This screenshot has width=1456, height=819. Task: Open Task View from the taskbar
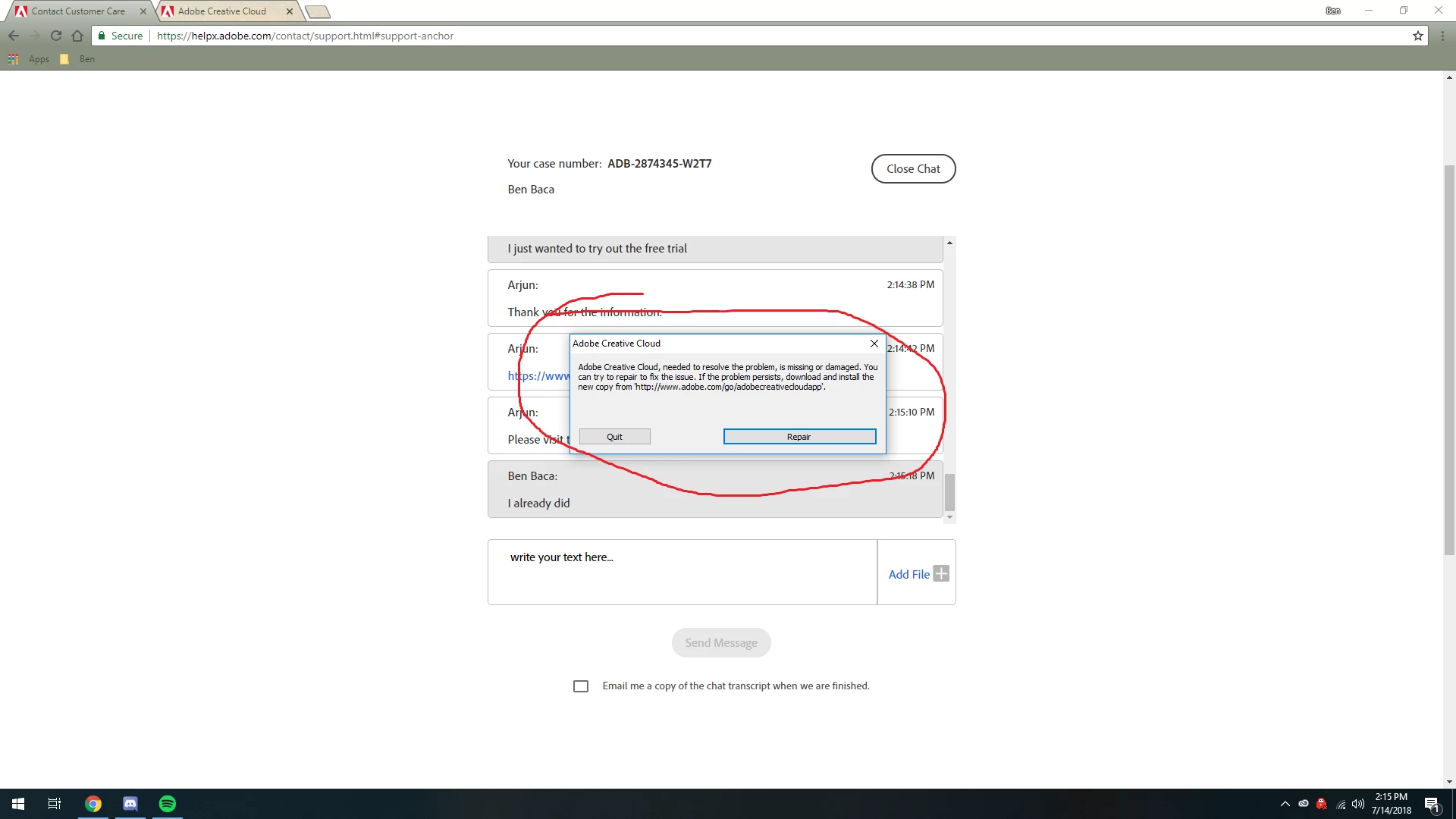(55, 804)
